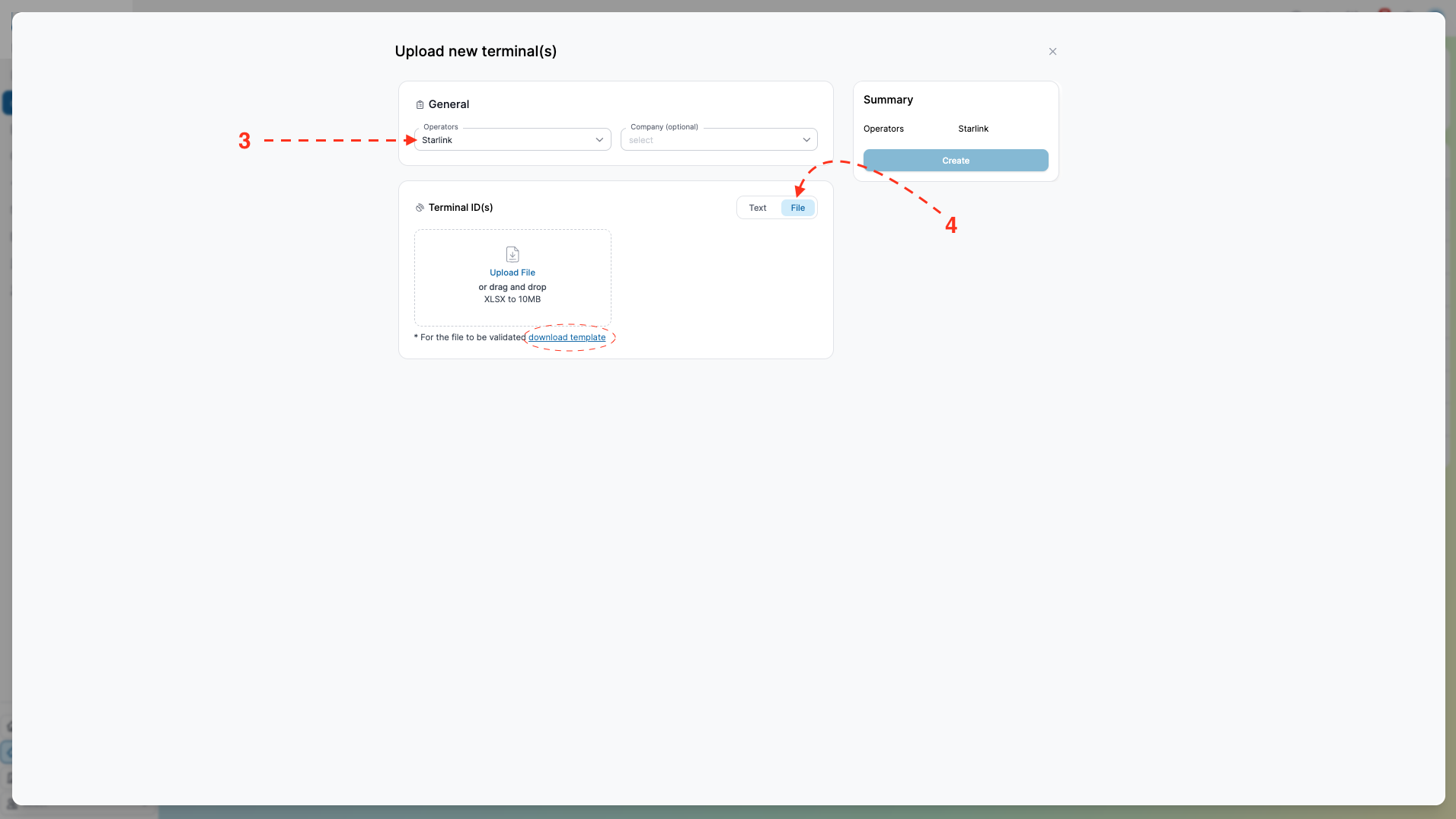Click the Operators label in Summary
Viewport: 1456px width, 819px height.
point(883,129)
